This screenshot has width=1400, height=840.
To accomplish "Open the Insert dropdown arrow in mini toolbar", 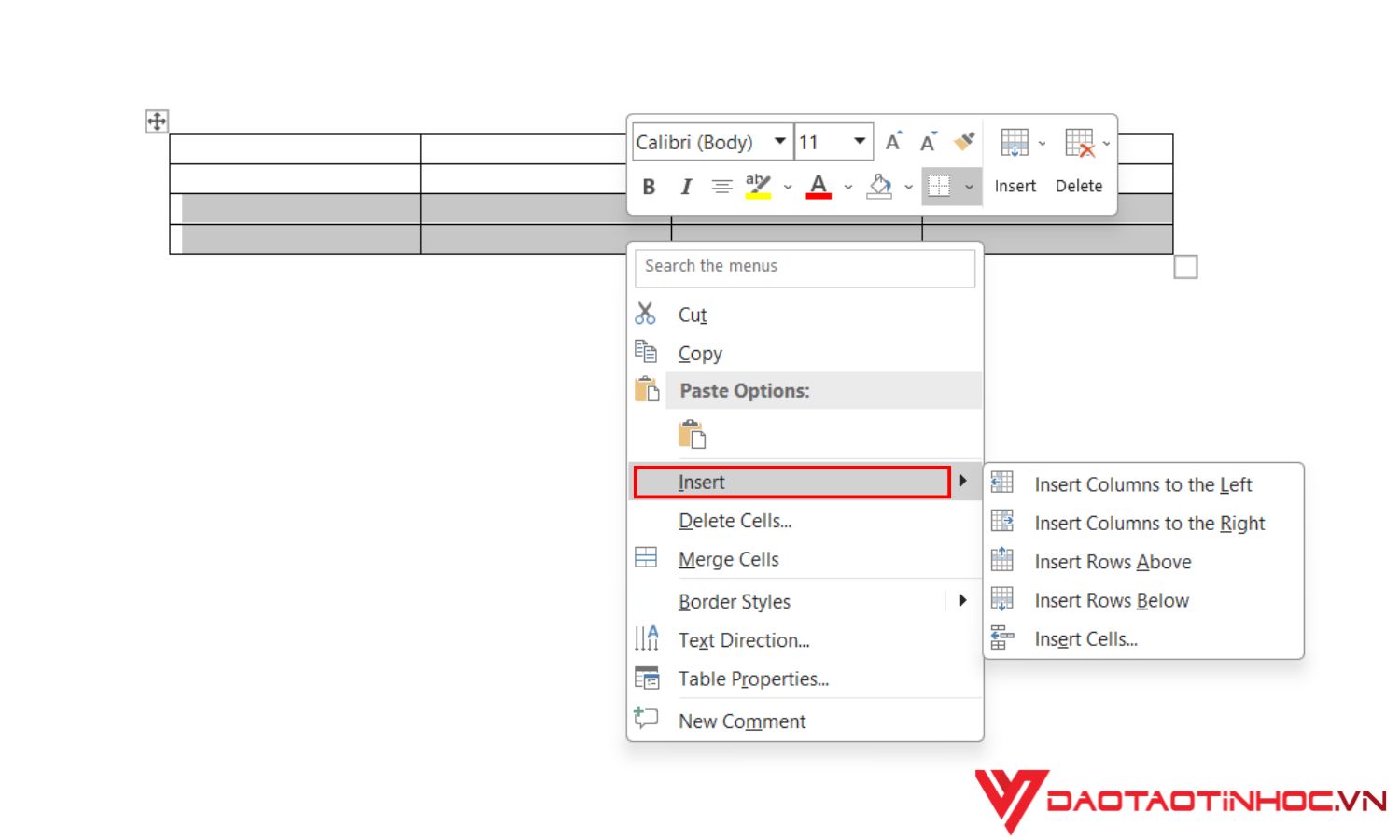I will click(x=1043, y=144).
